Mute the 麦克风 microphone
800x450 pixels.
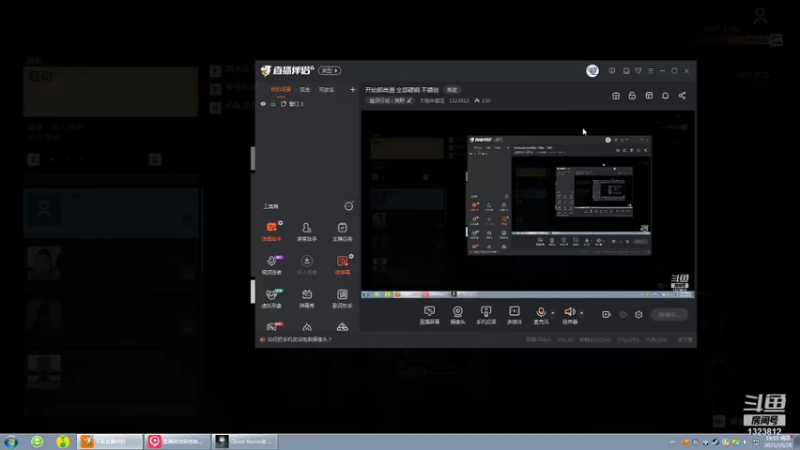[x=541, y=315]
